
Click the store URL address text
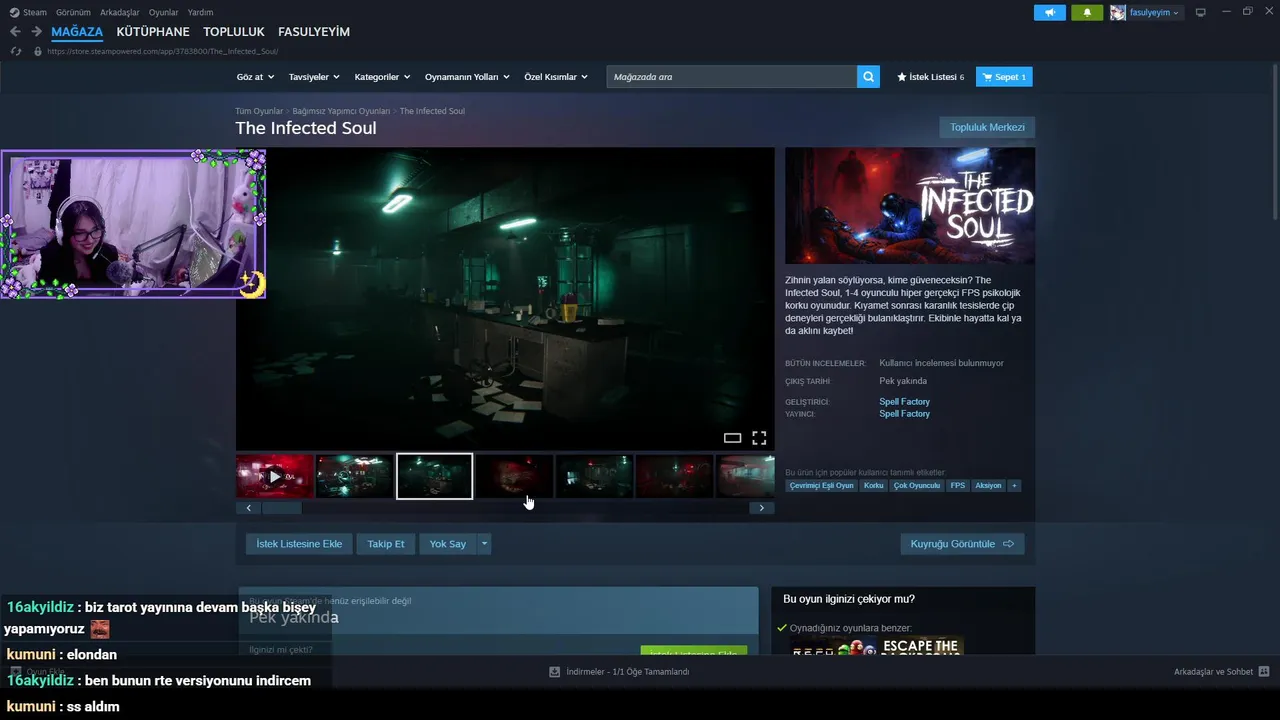(162, 51)
